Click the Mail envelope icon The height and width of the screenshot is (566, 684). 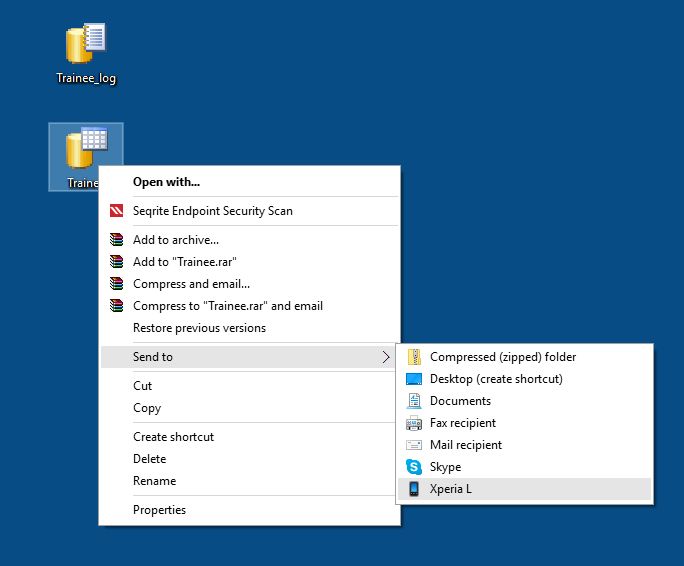[414, 445]
